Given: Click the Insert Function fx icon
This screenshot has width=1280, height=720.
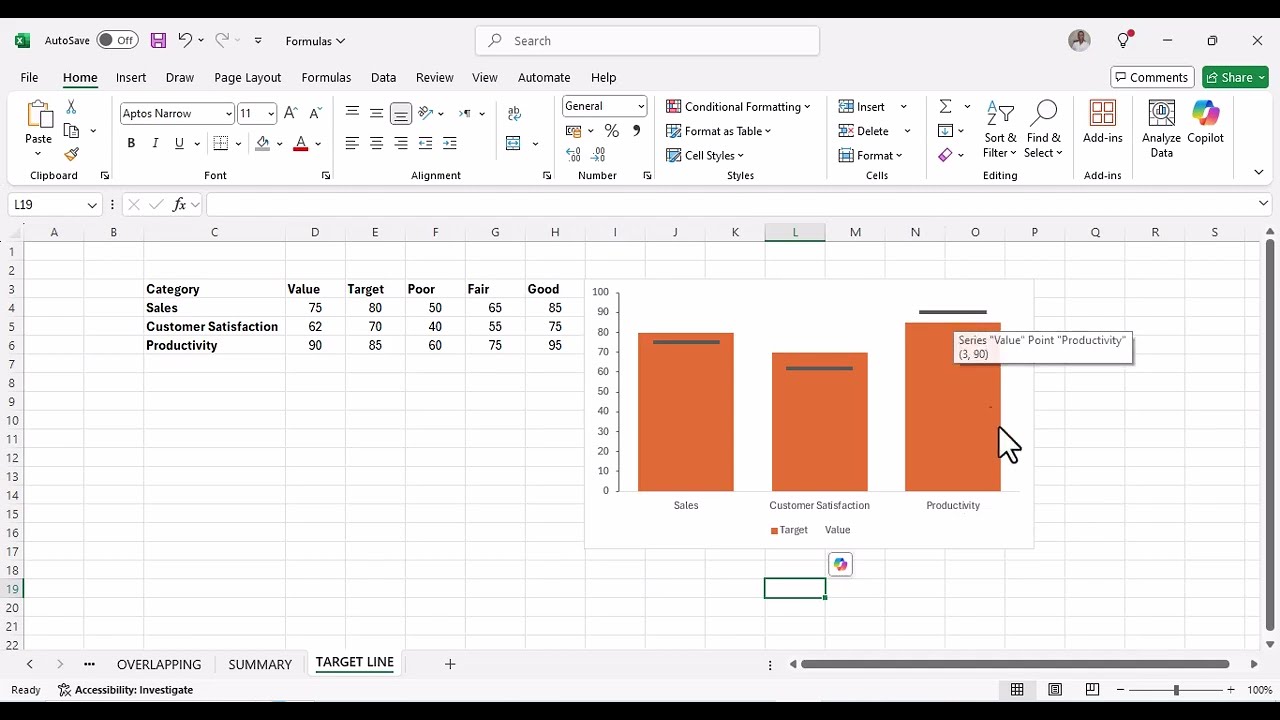Looking at the screenshot, I should click(180, 205).
